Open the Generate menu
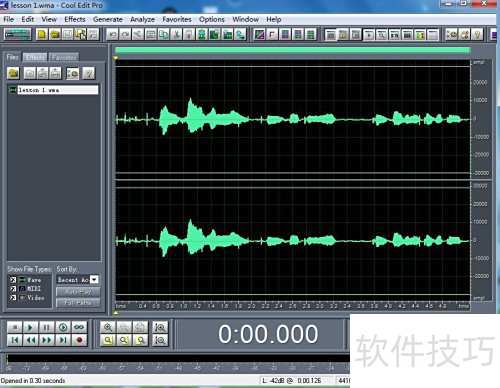 click(x=108, y=19)
